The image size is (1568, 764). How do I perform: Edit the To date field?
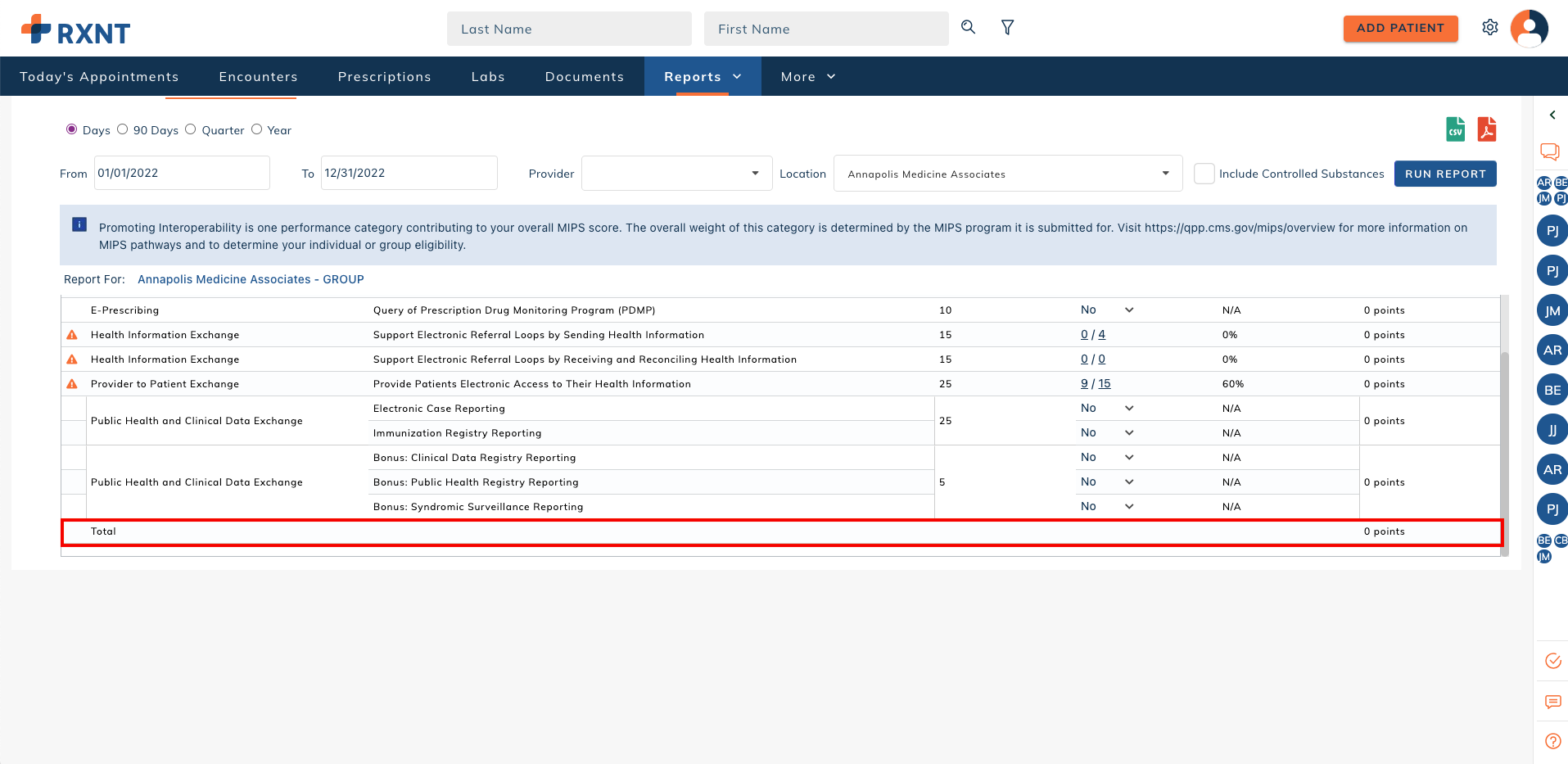tap(409, 173)
